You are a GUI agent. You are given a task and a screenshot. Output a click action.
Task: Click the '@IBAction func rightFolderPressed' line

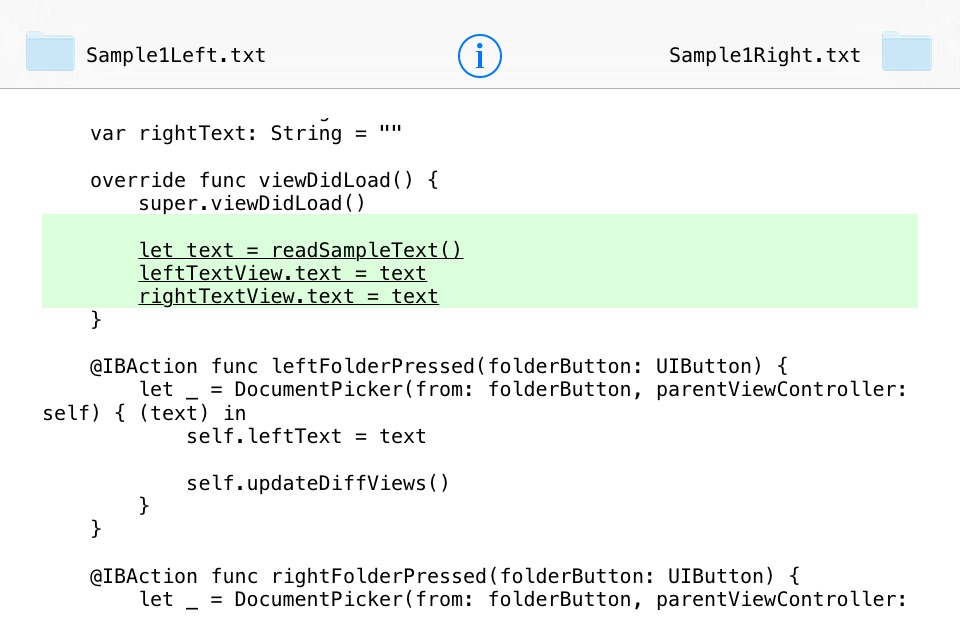(x=444, y=576)
